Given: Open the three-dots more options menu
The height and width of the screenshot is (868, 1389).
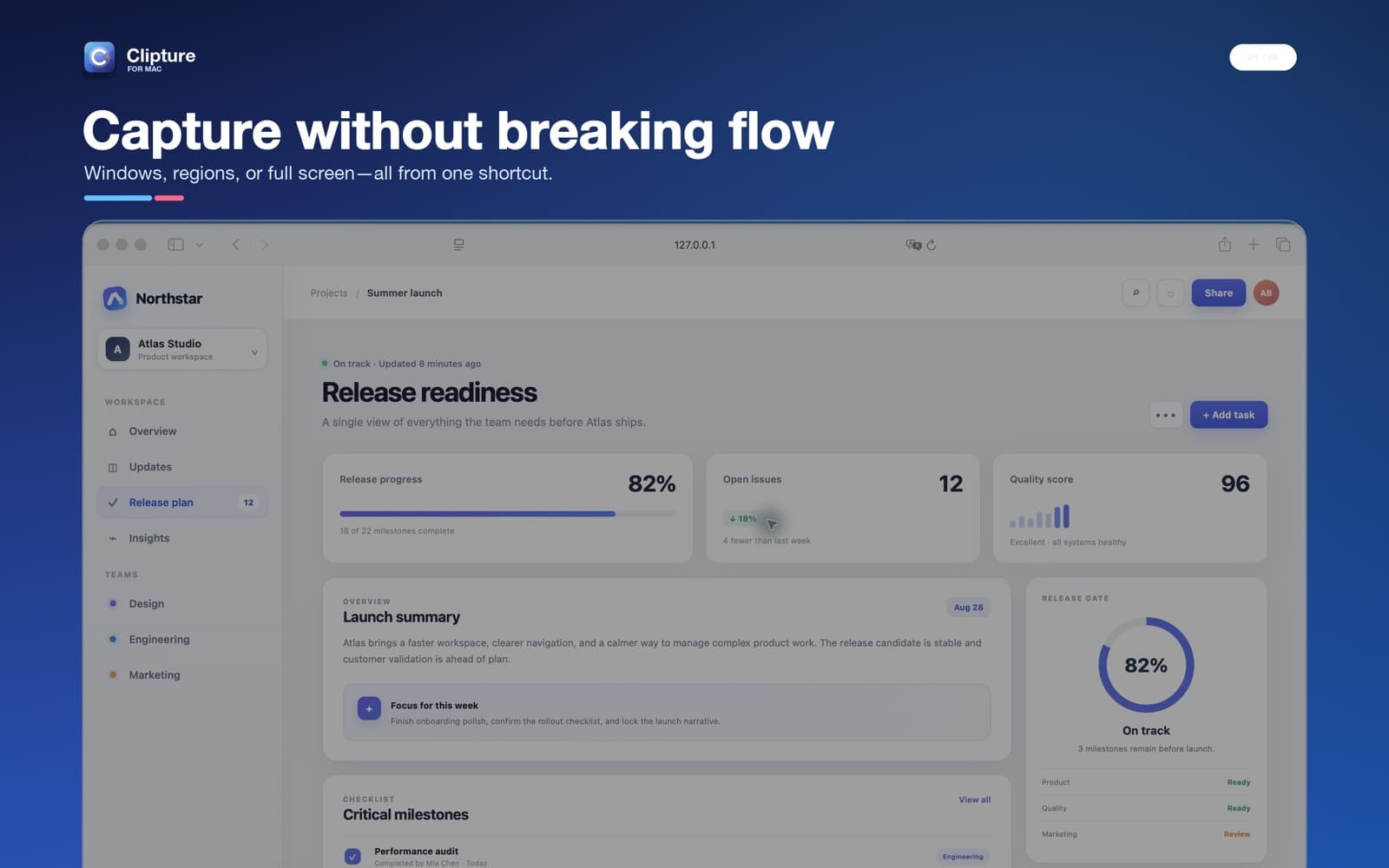Looking at the screenshot, I should pyautogui.click(x=1165, y=415).
